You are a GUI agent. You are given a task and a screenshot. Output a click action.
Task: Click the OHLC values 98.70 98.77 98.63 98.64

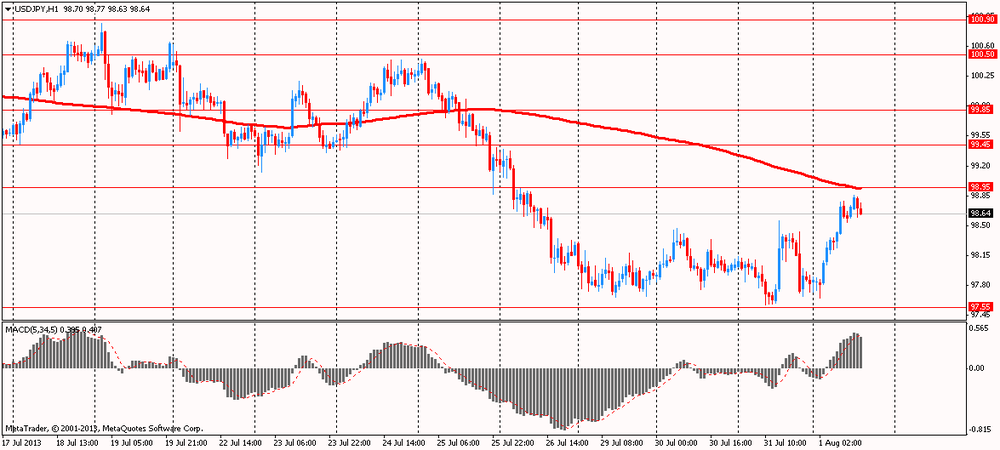point(106,11)
